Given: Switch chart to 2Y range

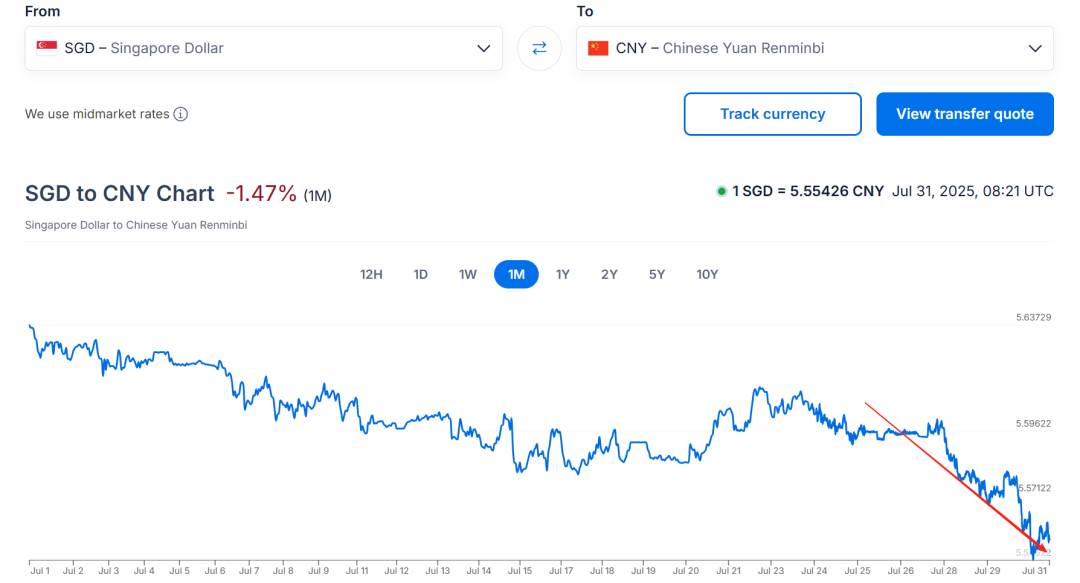Looking at the screenshot, I should pyautogui.click(x=609, y=274).
